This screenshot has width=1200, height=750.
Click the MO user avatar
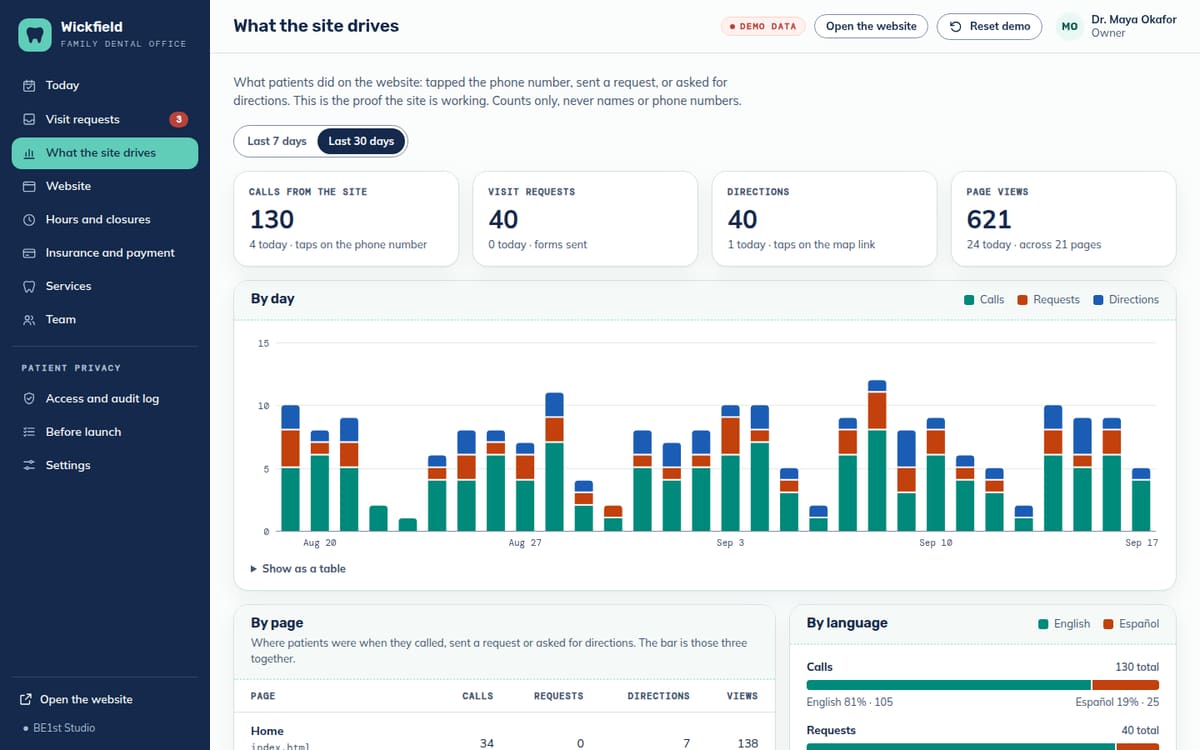(x=1070, y=26)
